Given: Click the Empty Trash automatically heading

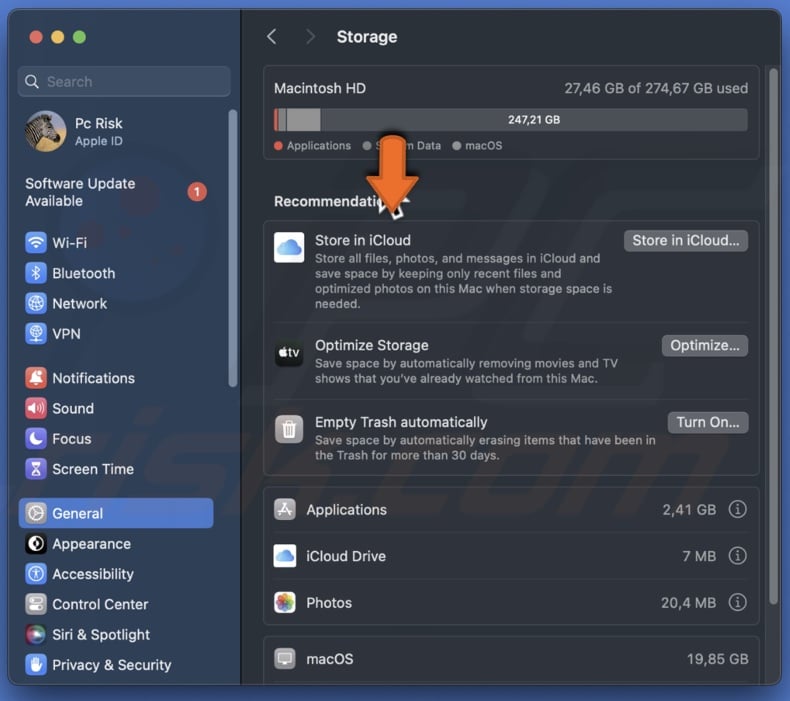Looking at the screenshot, I should [401, 422].
